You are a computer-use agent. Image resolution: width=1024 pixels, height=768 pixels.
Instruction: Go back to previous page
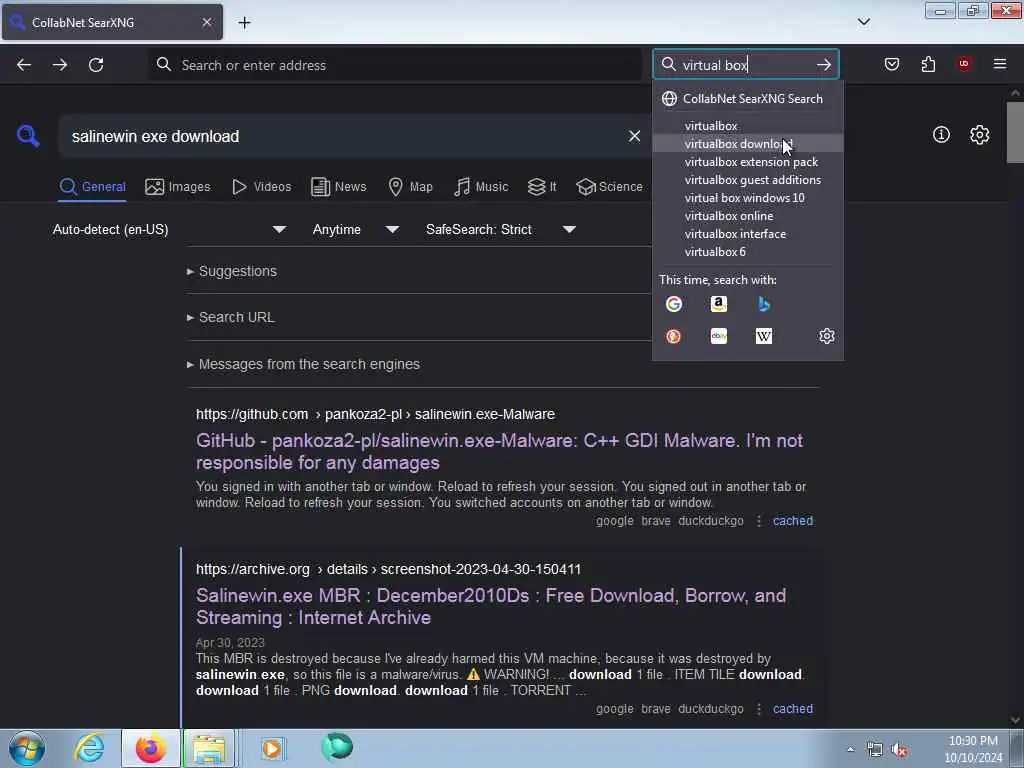tap(24, 65)
